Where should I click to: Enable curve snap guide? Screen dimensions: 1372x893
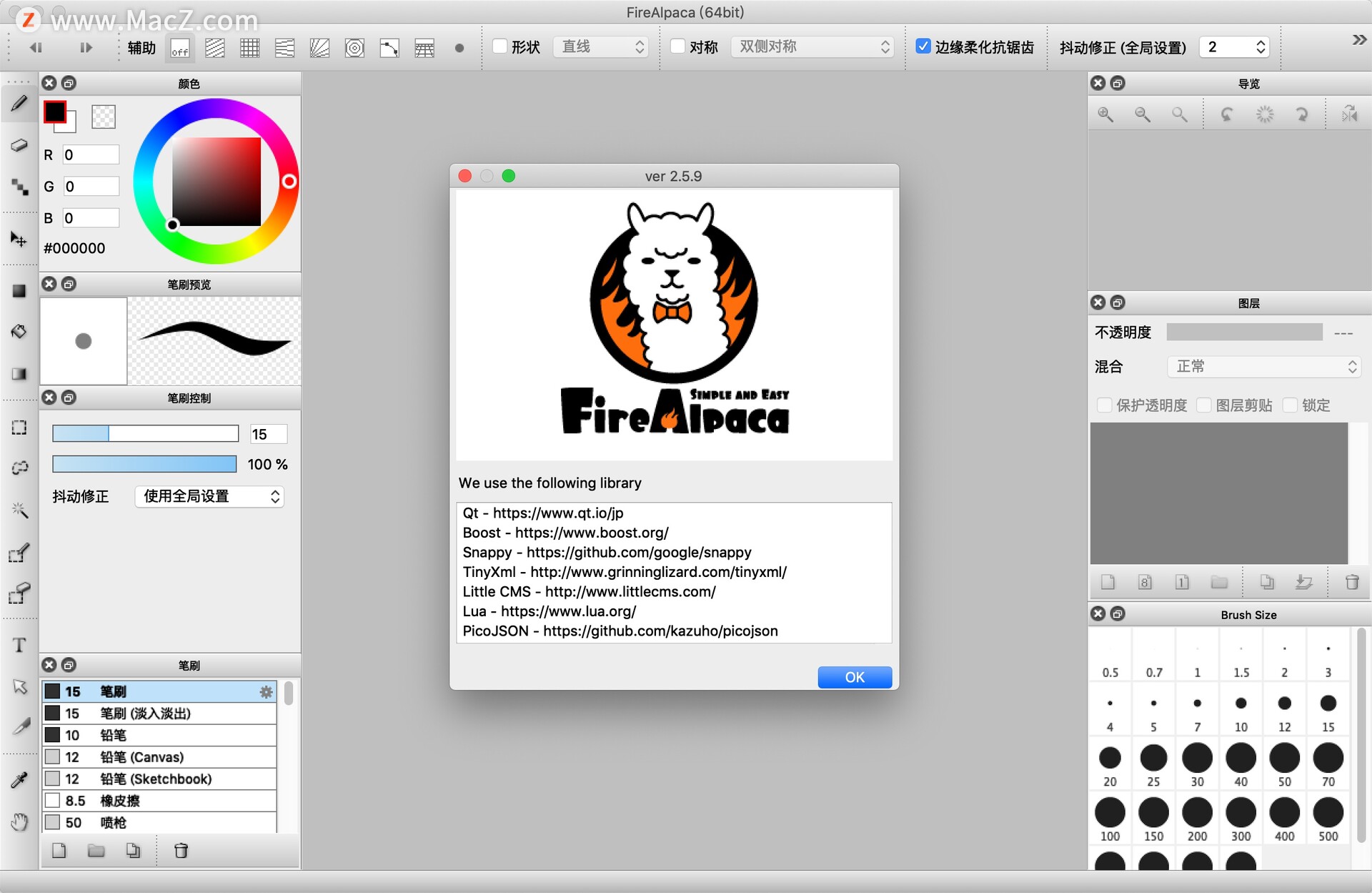tap(389, 48)
